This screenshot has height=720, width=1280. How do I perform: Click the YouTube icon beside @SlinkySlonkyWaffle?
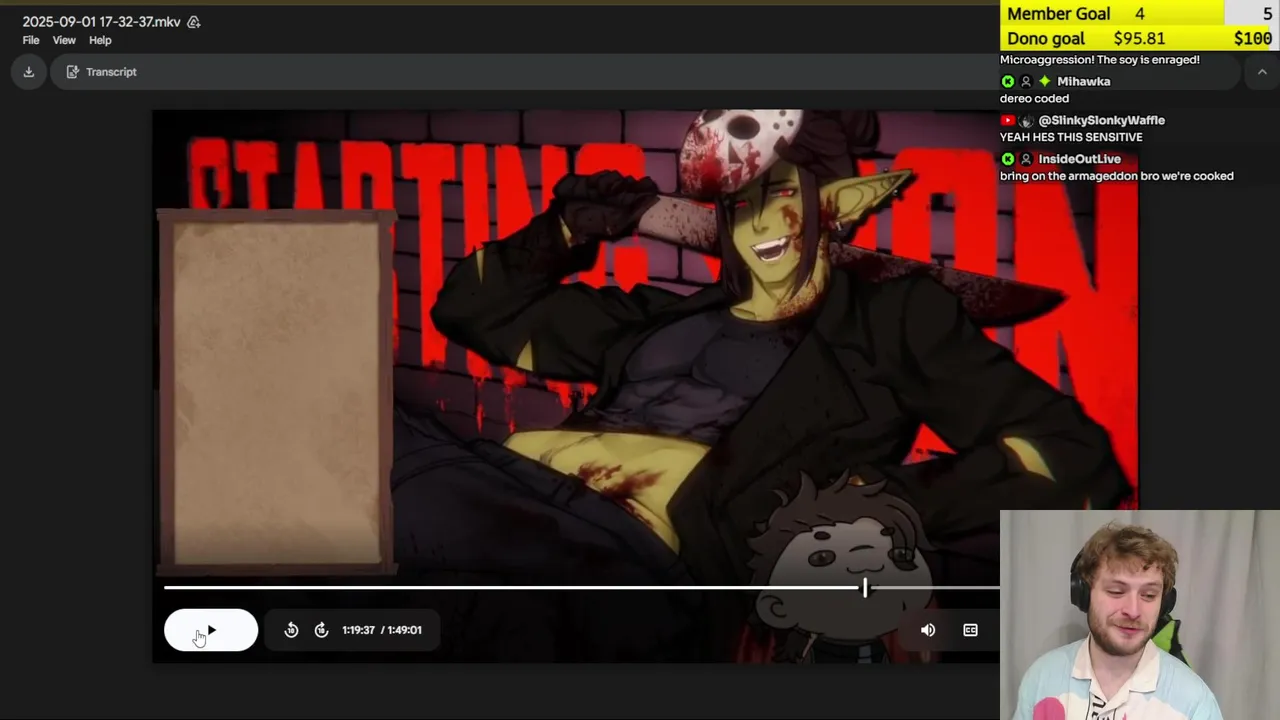(1007, 120)
